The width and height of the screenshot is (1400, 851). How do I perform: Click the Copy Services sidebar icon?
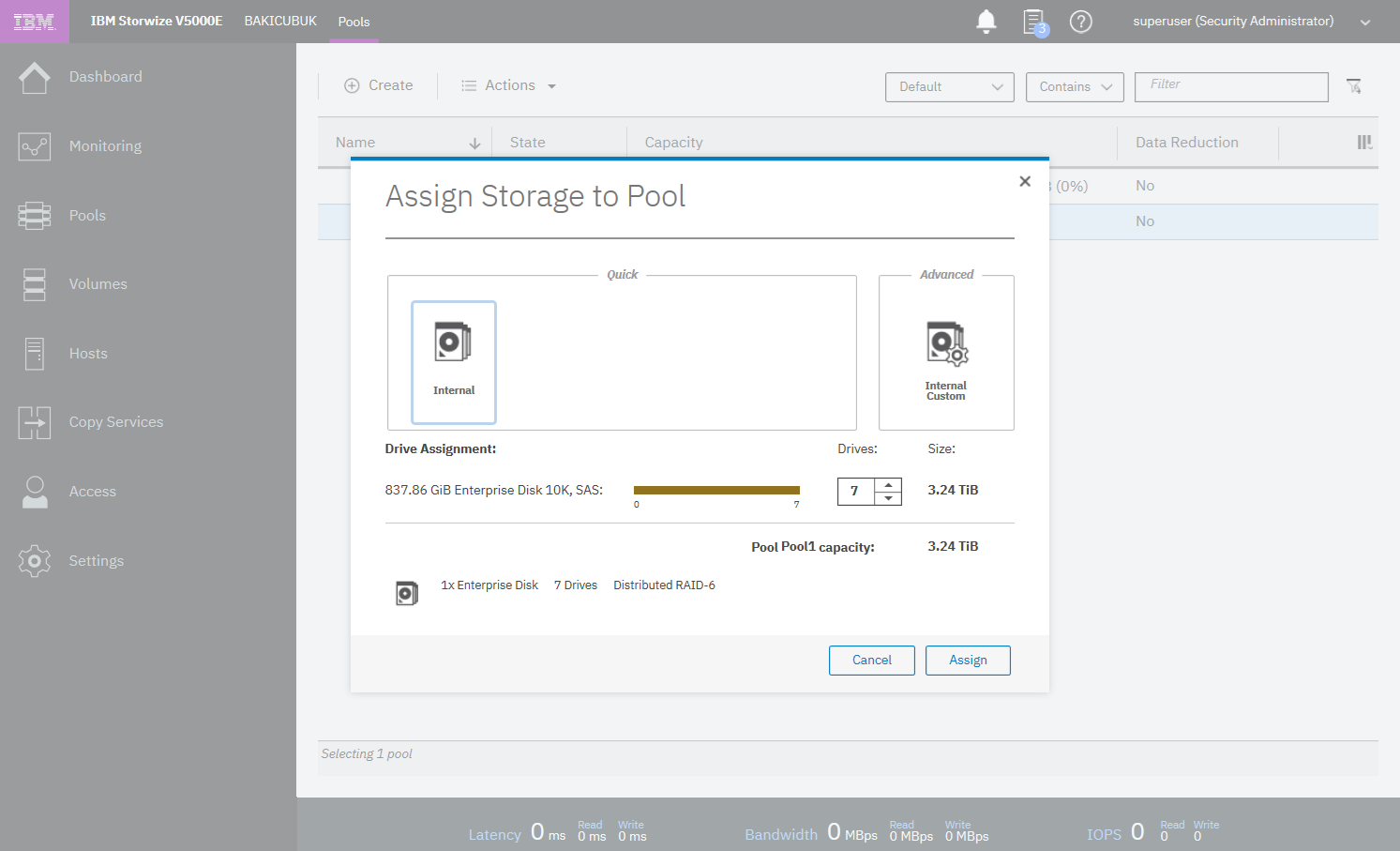tap(35, 423)
